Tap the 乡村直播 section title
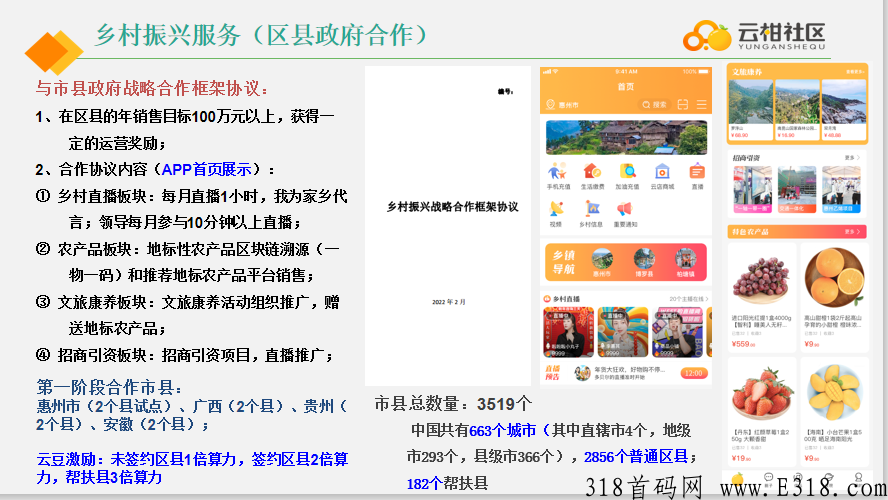Viewport: 888px width, 500px height. [566, 298]
